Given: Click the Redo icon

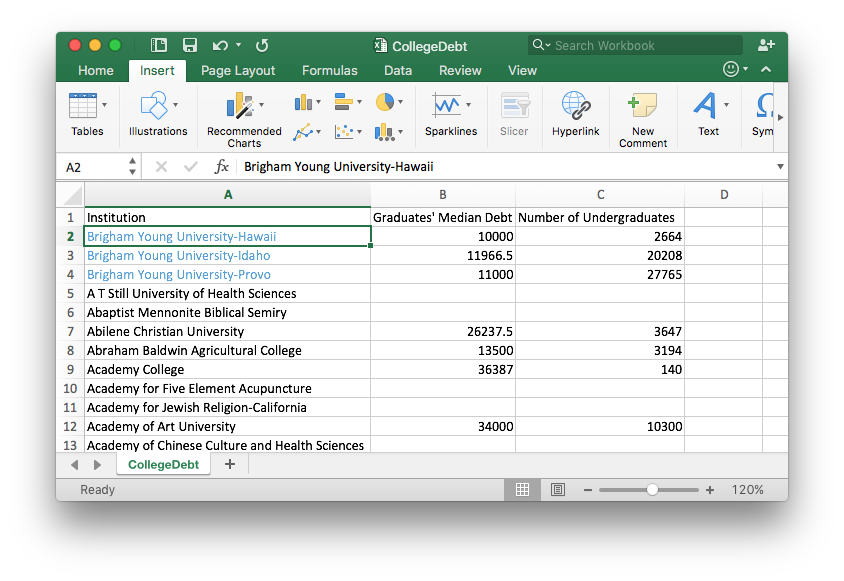Looking at the screenshot, I should click(x=262, y=46).
